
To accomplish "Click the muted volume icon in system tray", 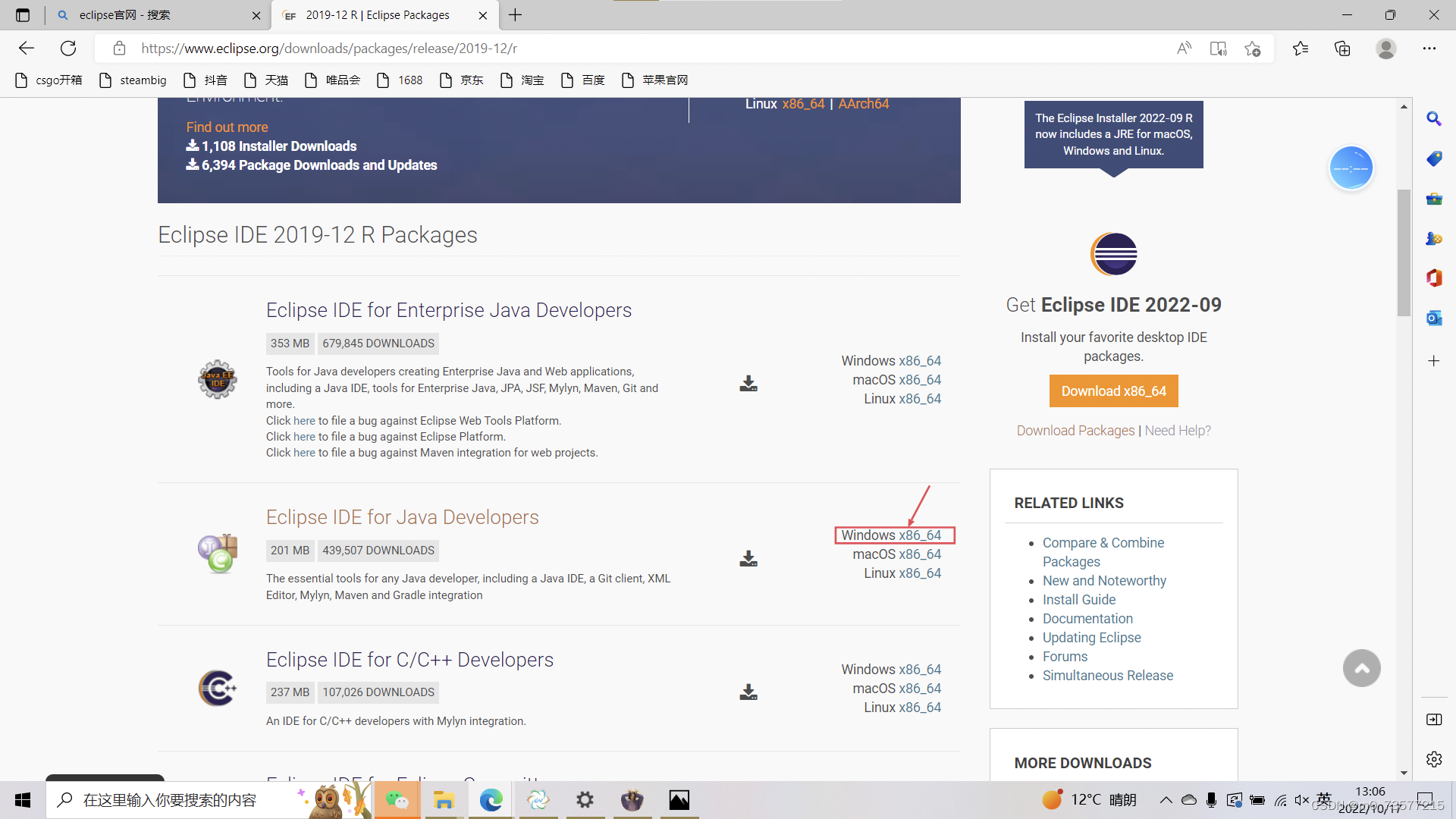I will point(1301,800).
